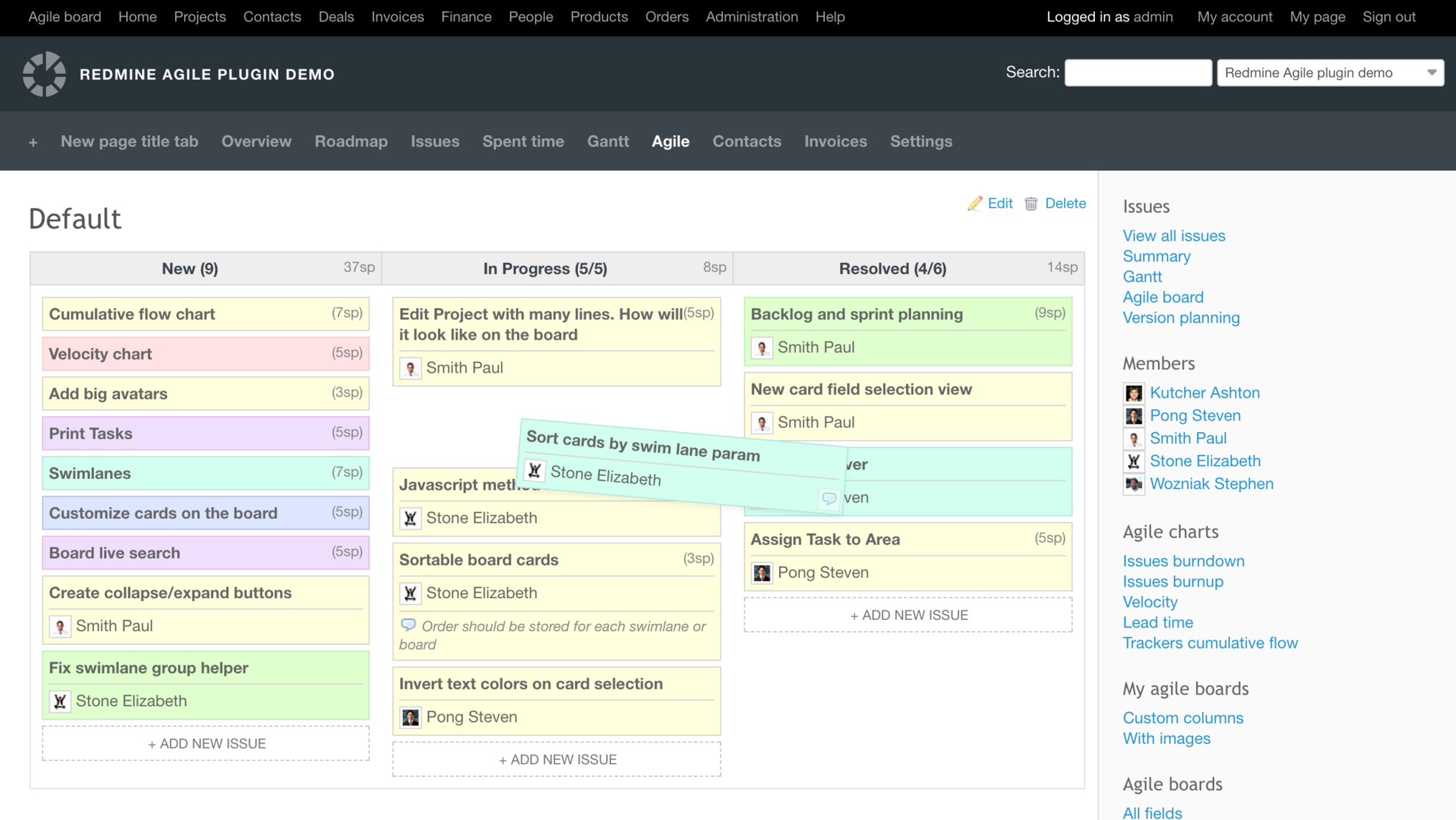1456x820 pixels.
Task: Click ADD NEW ISSUE in New column
Action: (x=207, y=743)
